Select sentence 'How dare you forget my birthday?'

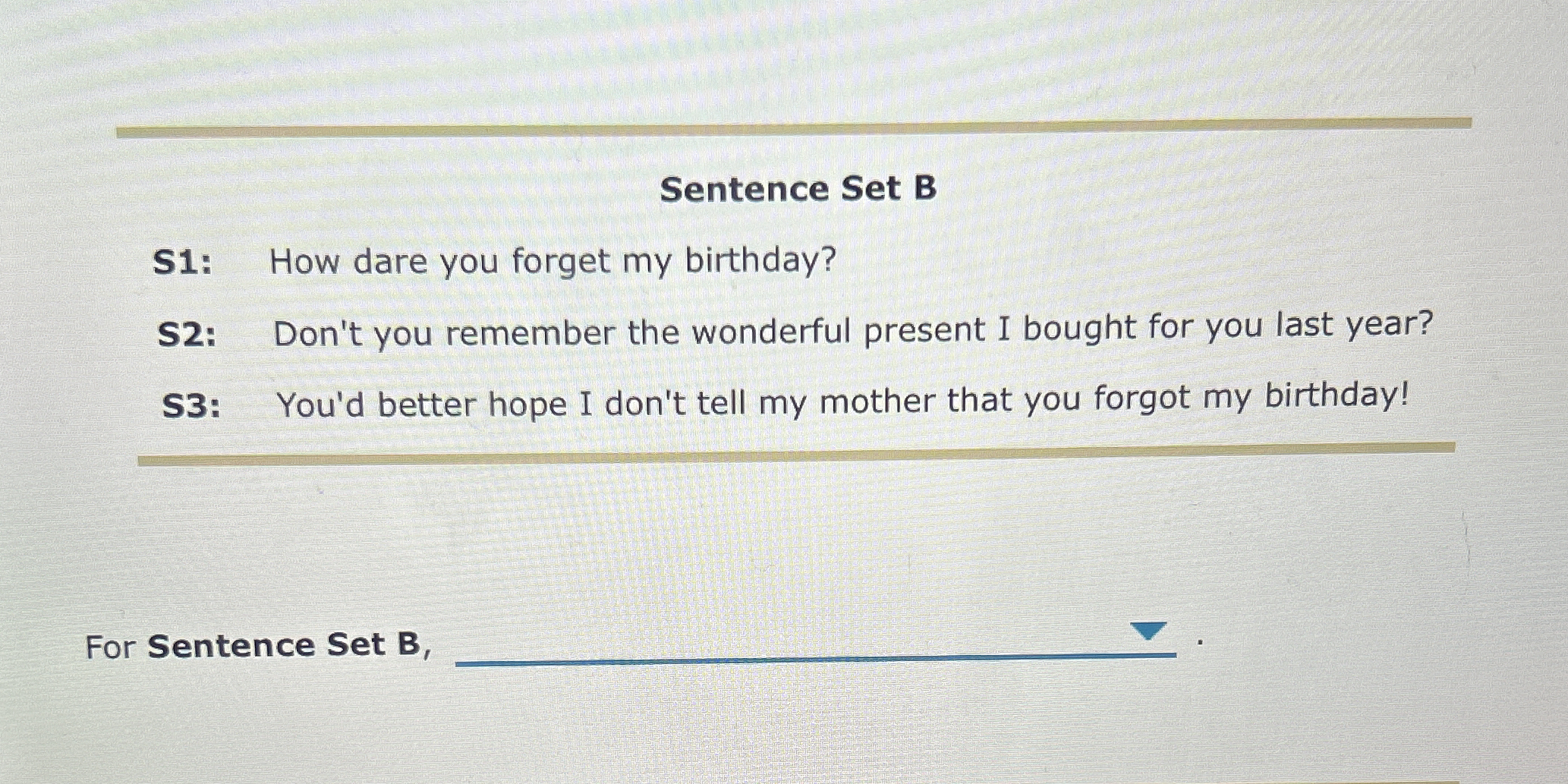pos(553,261)
